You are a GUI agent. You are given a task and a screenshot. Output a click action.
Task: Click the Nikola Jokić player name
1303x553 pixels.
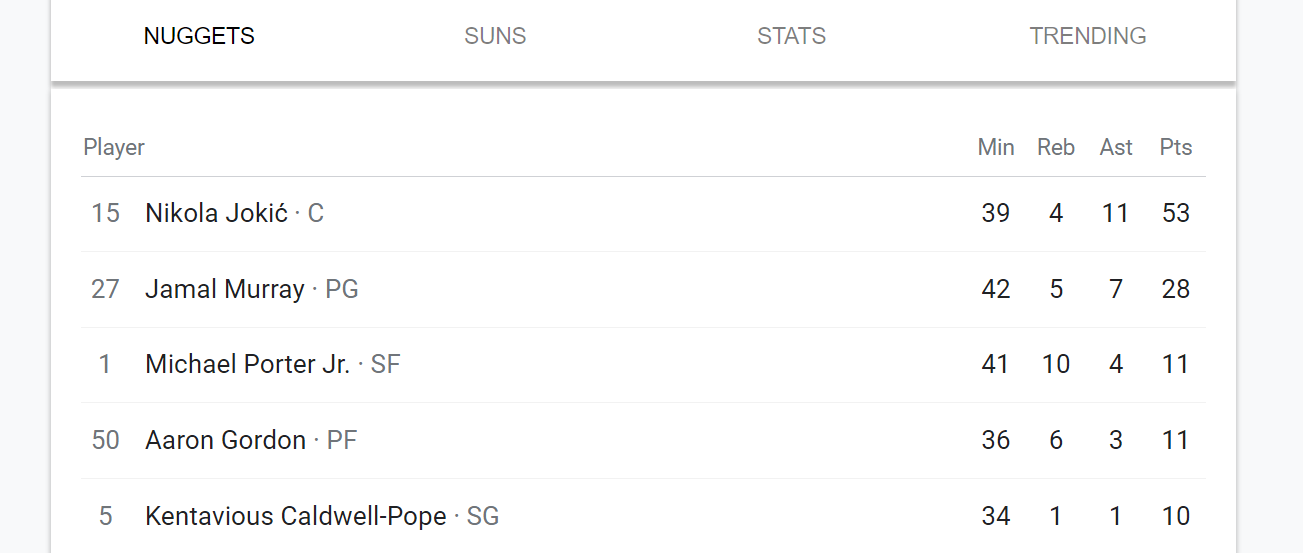(216, 213)
